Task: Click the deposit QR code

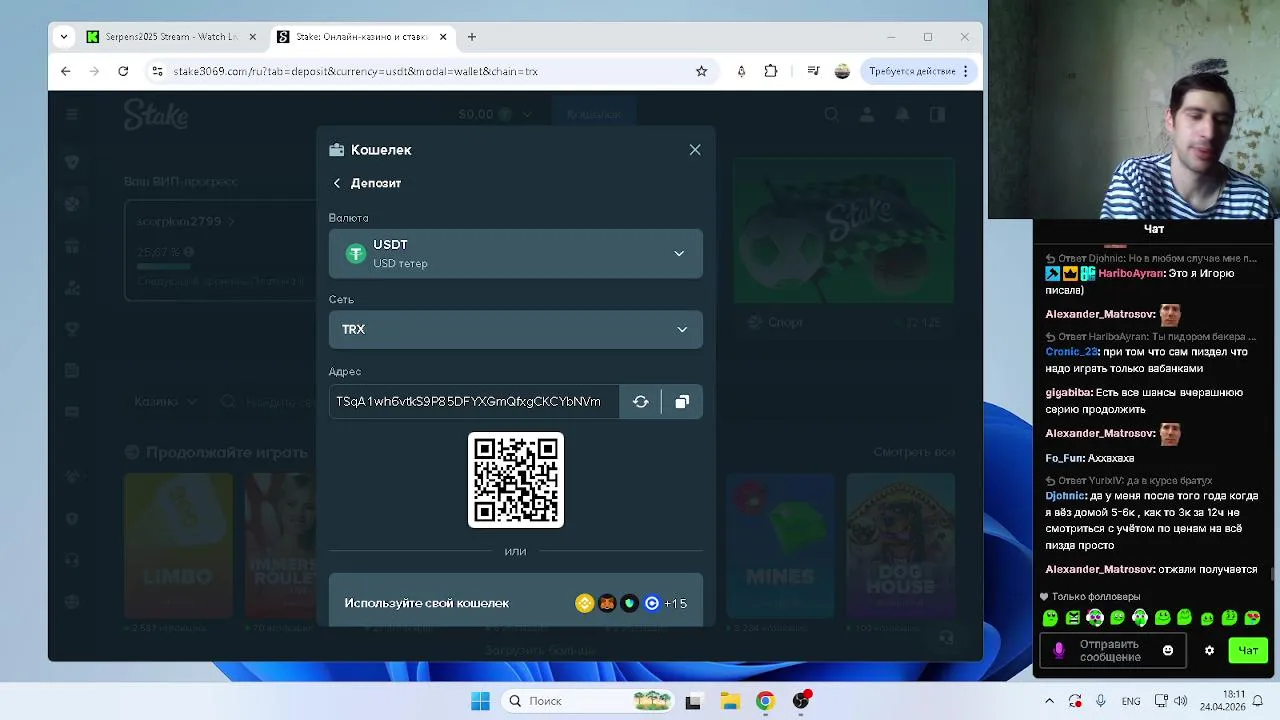Action: tap(516, 480)
